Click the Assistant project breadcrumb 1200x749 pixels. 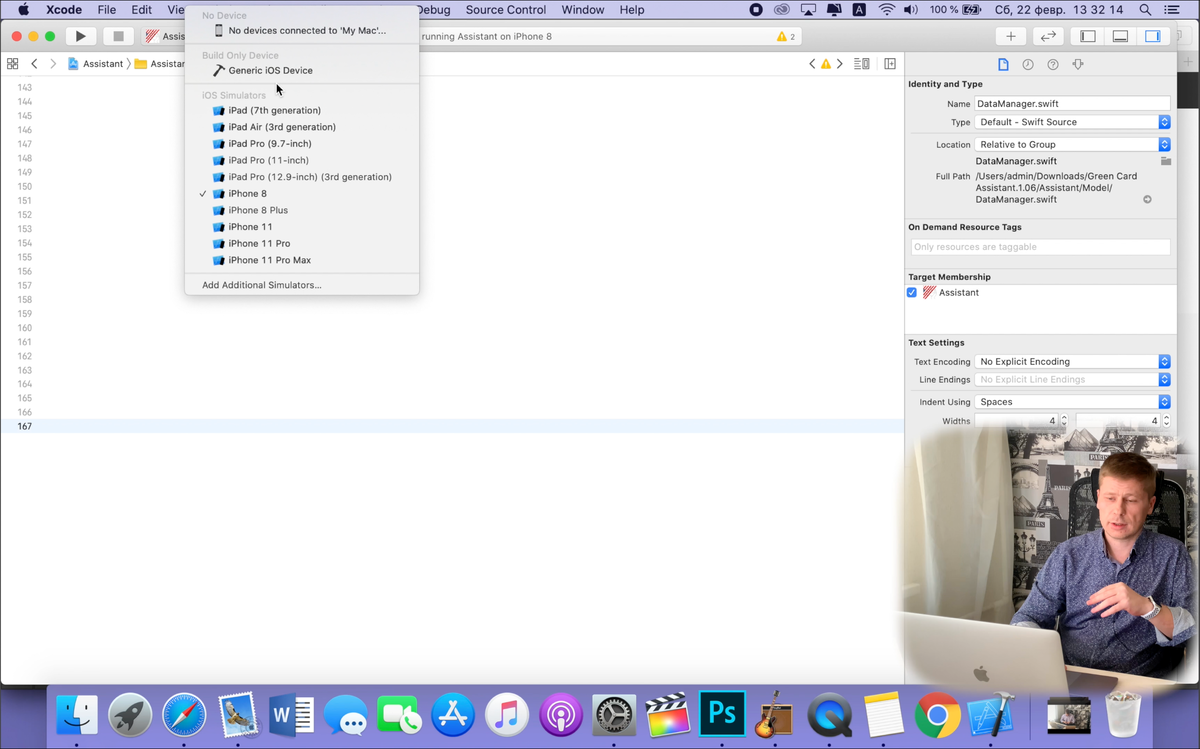pos(96,64)
